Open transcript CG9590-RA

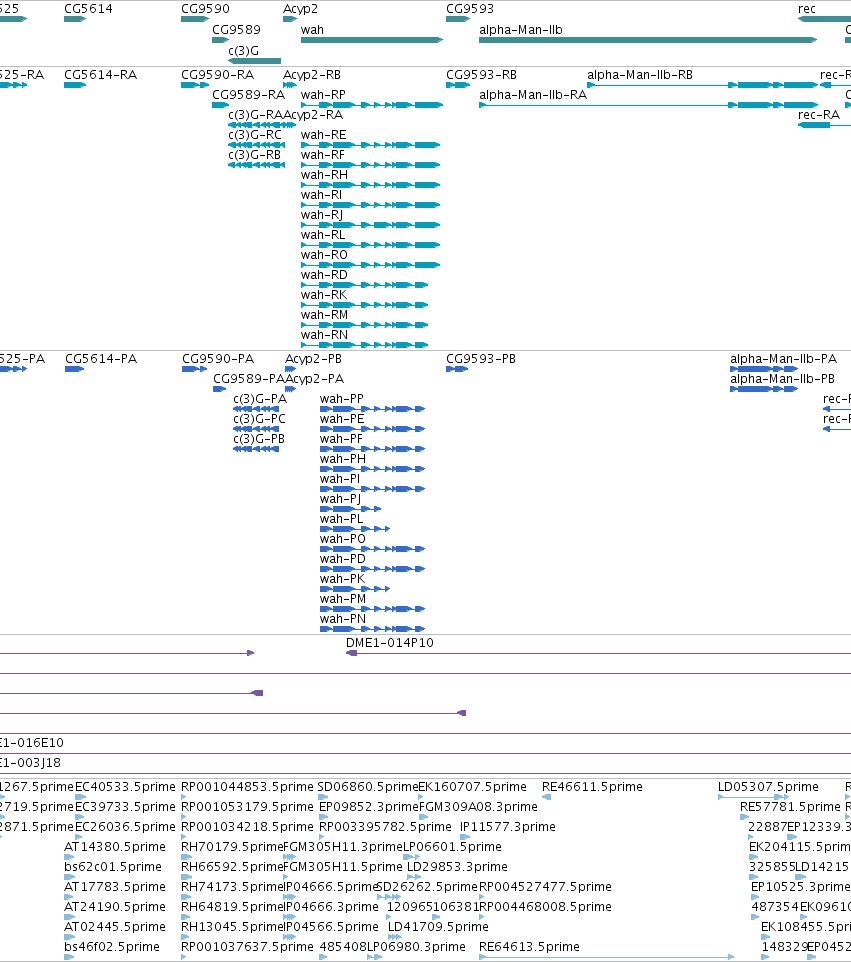217,75
